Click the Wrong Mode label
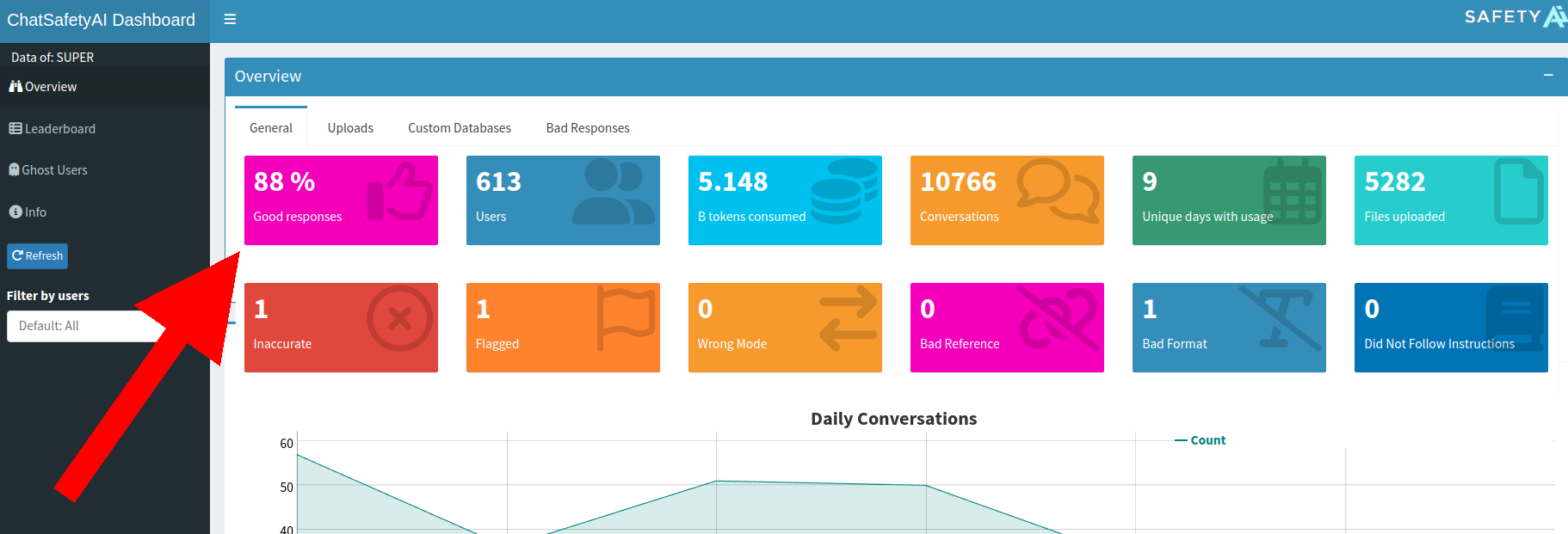The width and height of the screenshot is (1568, 534). pos(732,344)
